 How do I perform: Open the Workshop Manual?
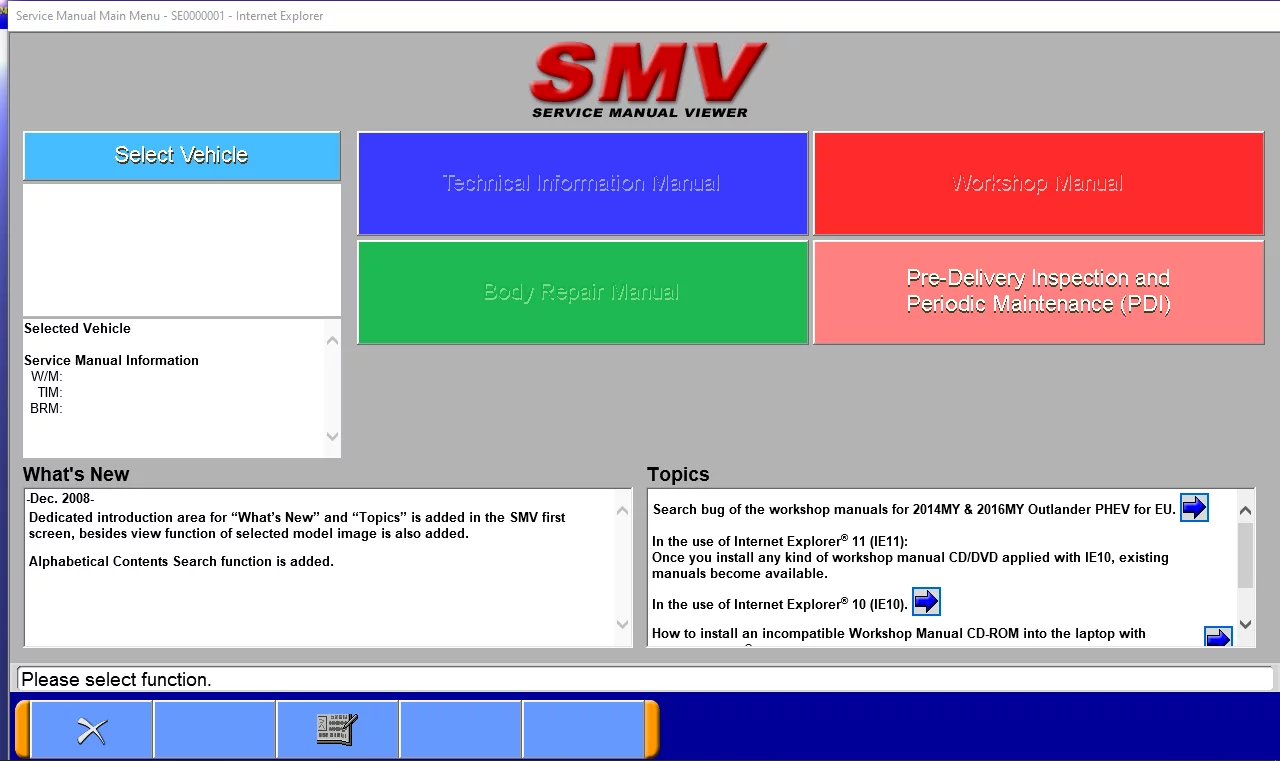pos(1038,184)
